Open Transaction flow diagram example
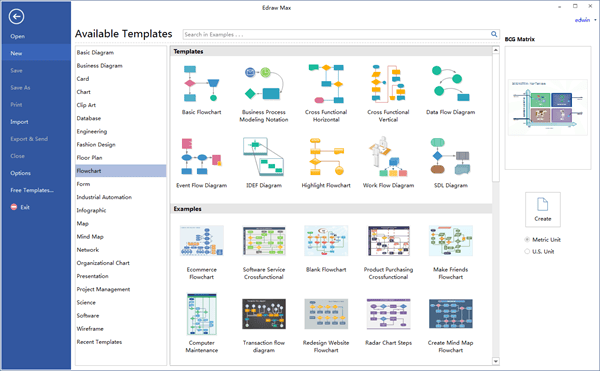Screen dimensions: 600x371 tap(264, 325)
